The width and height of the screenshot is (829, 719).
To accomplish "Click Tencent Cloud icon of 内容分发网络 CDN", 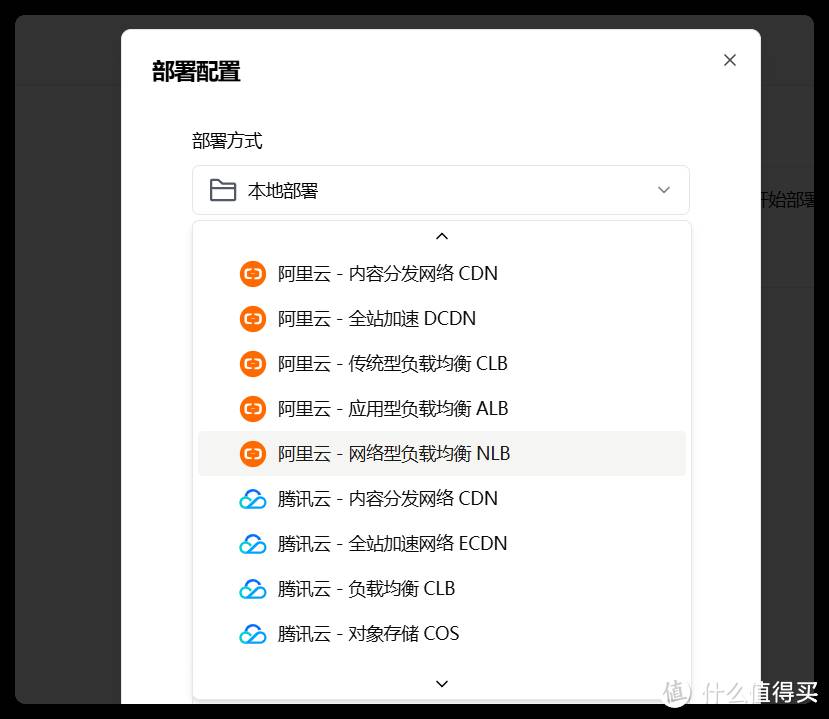I will point(253,499).
